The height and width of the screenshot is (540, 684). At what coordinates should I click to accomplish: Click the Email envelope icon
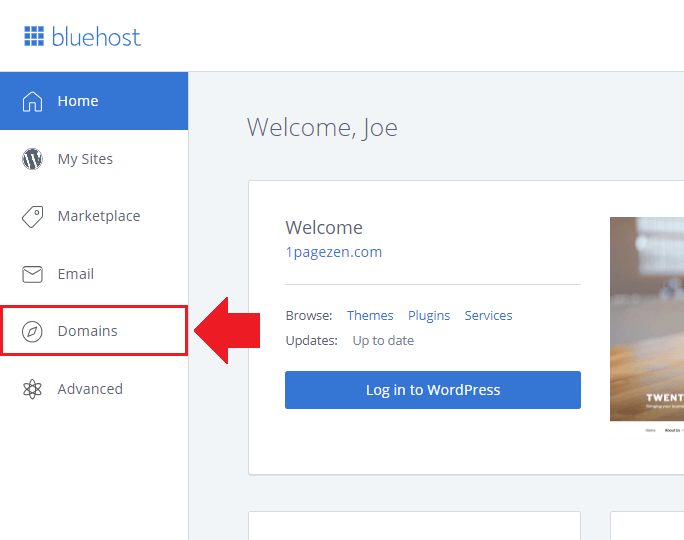tap(32, 274)
